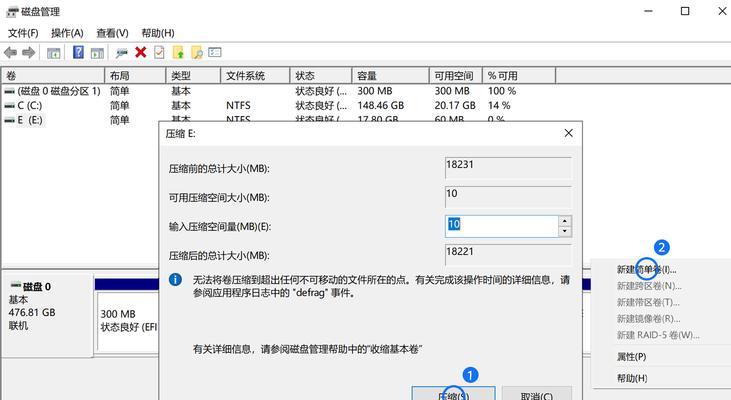The width and height of the screenshot is (731, 400).
Task: Click the greyed 新建跨区卷(N)... context item
Action: 649,286
